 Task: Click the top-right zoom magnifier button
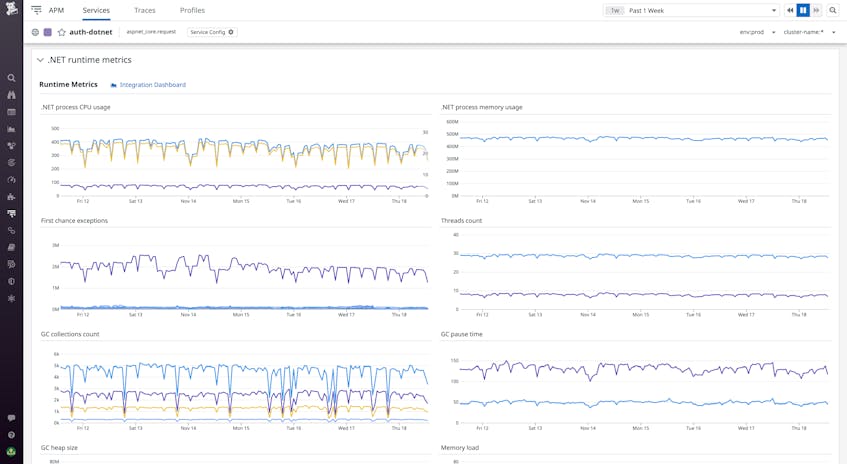point(833,10)
